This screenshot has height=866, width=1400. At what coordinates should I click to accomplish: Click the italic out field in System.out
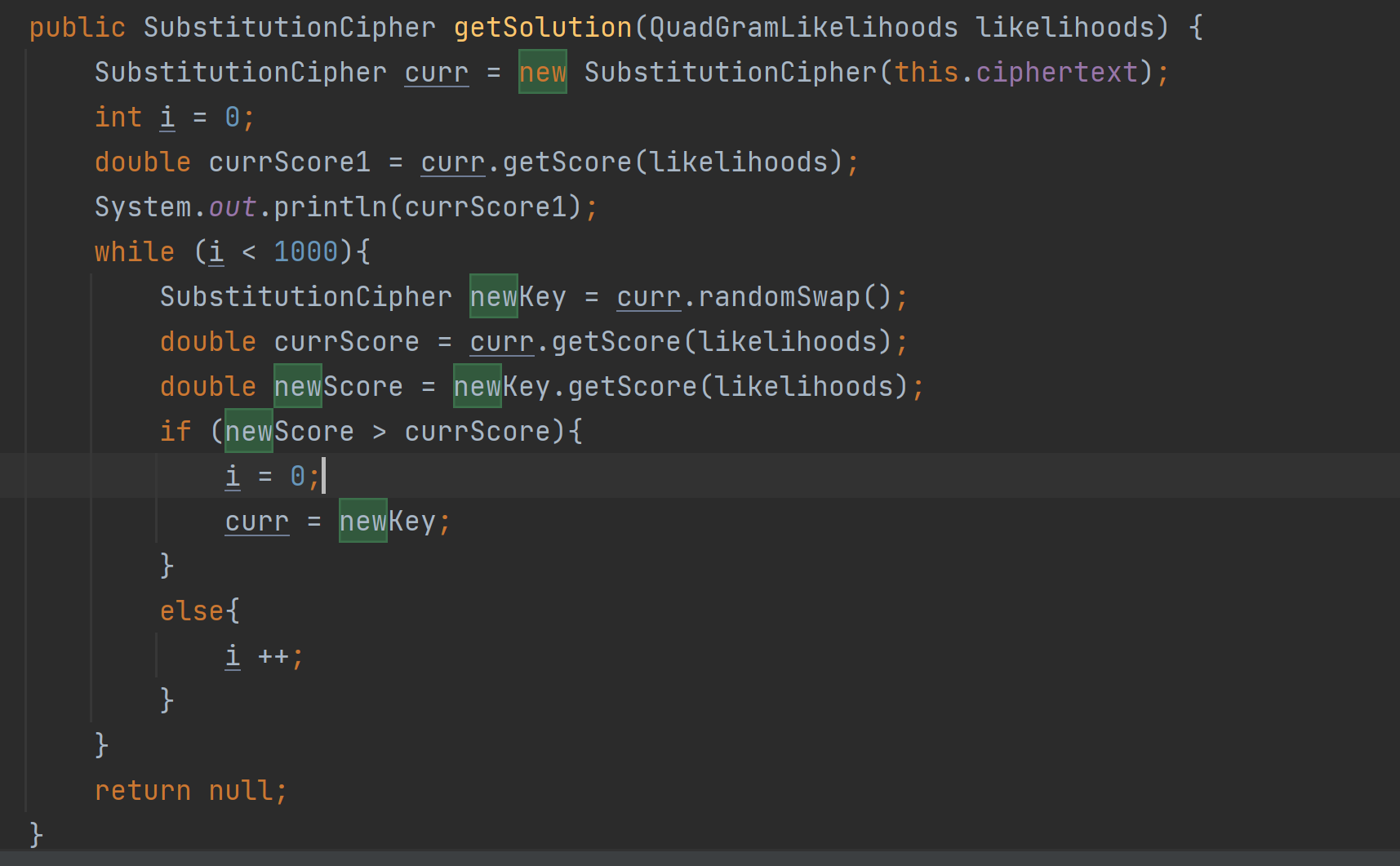coord(233,207)
